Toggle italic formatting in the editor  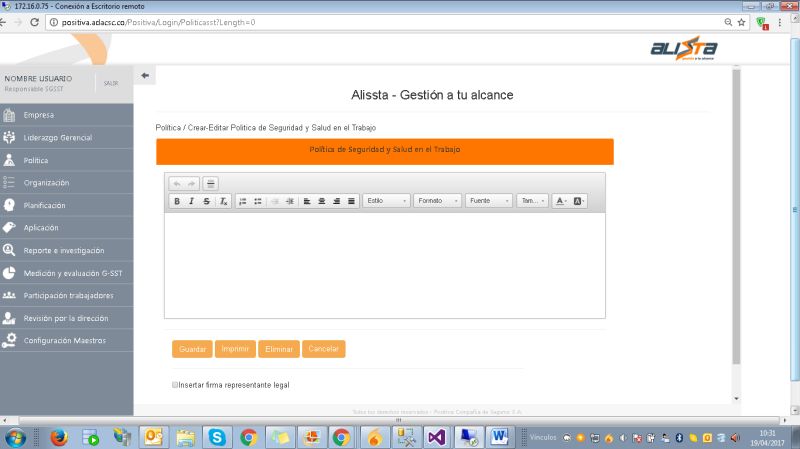tap(191, 201)
